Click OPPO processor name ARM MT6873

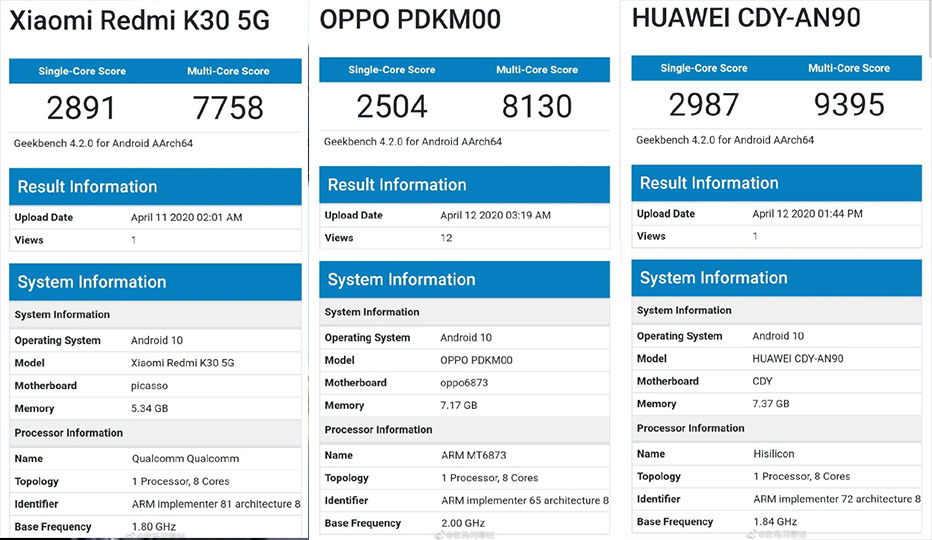click(474, 456)
